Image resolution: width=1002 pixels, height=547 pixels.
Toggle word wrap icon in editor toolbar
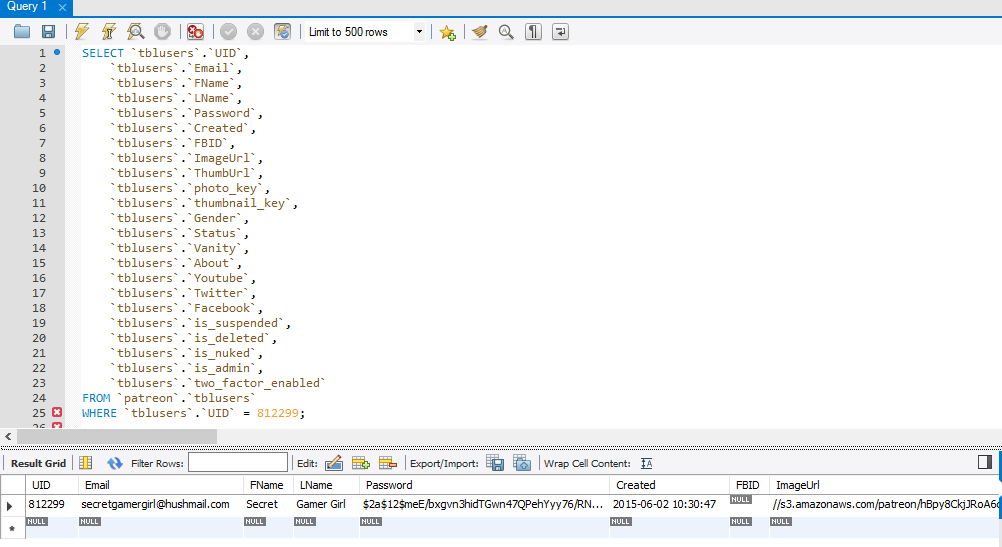560,31
